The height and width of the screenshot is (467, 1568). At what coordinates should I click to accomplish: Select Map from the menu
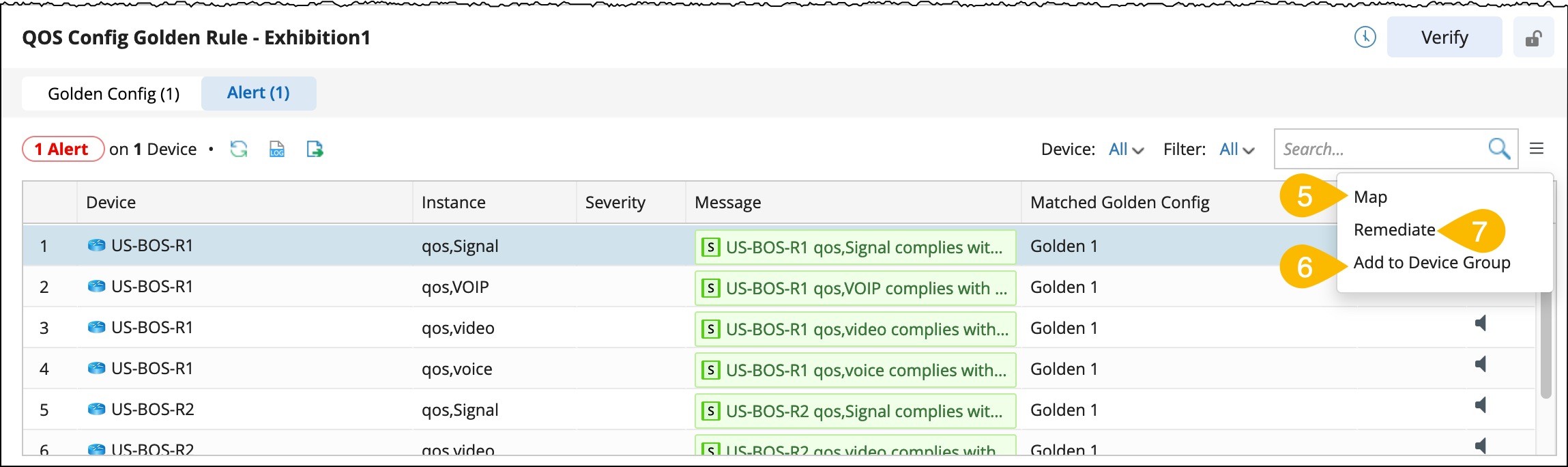pyautogui.click(x=1370, y=197)
